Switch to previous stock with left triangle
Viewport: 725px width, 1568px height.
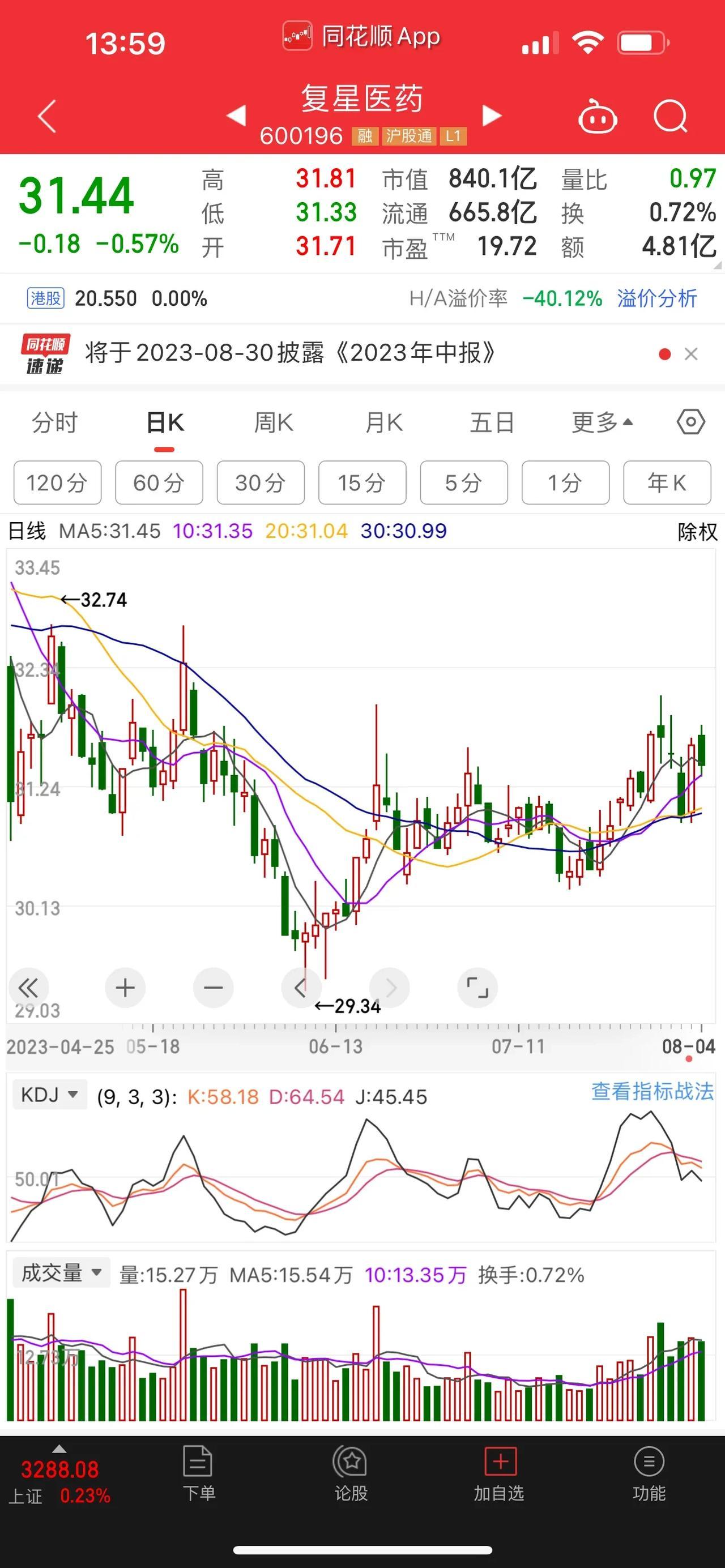pos(236,115)
